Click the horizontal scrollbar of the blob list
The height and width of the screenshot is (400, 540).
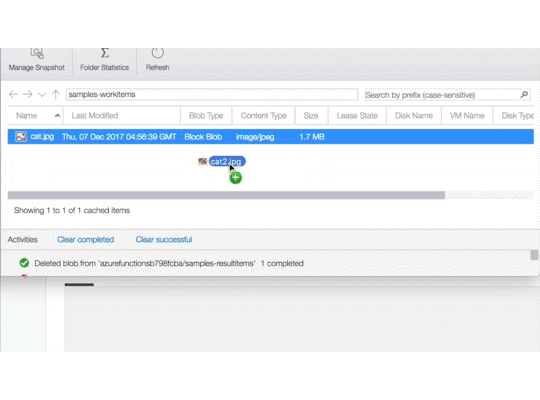[x=226, y=195]
